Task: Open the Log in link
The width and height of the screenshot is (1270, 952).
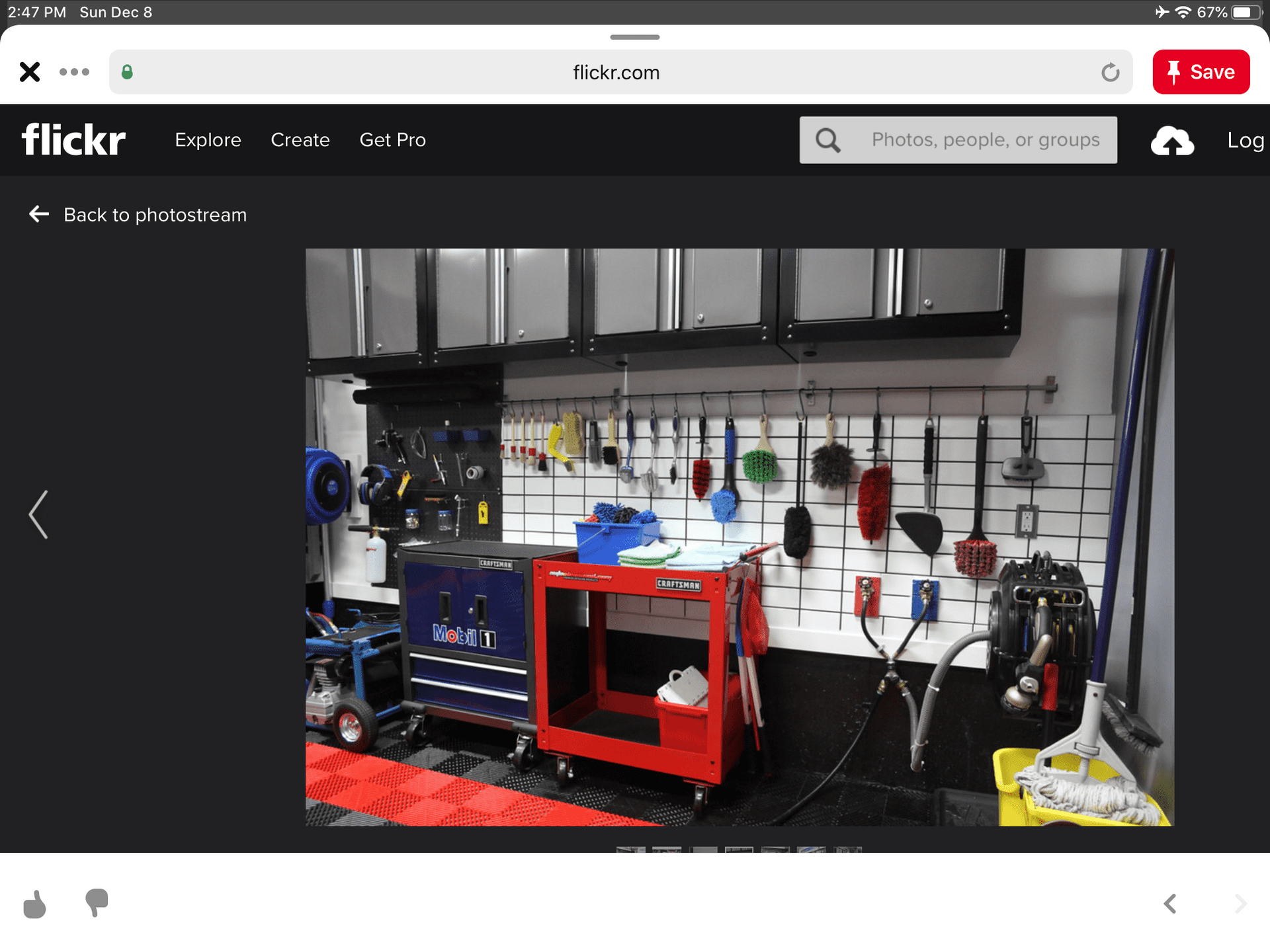Action: 1246,140
